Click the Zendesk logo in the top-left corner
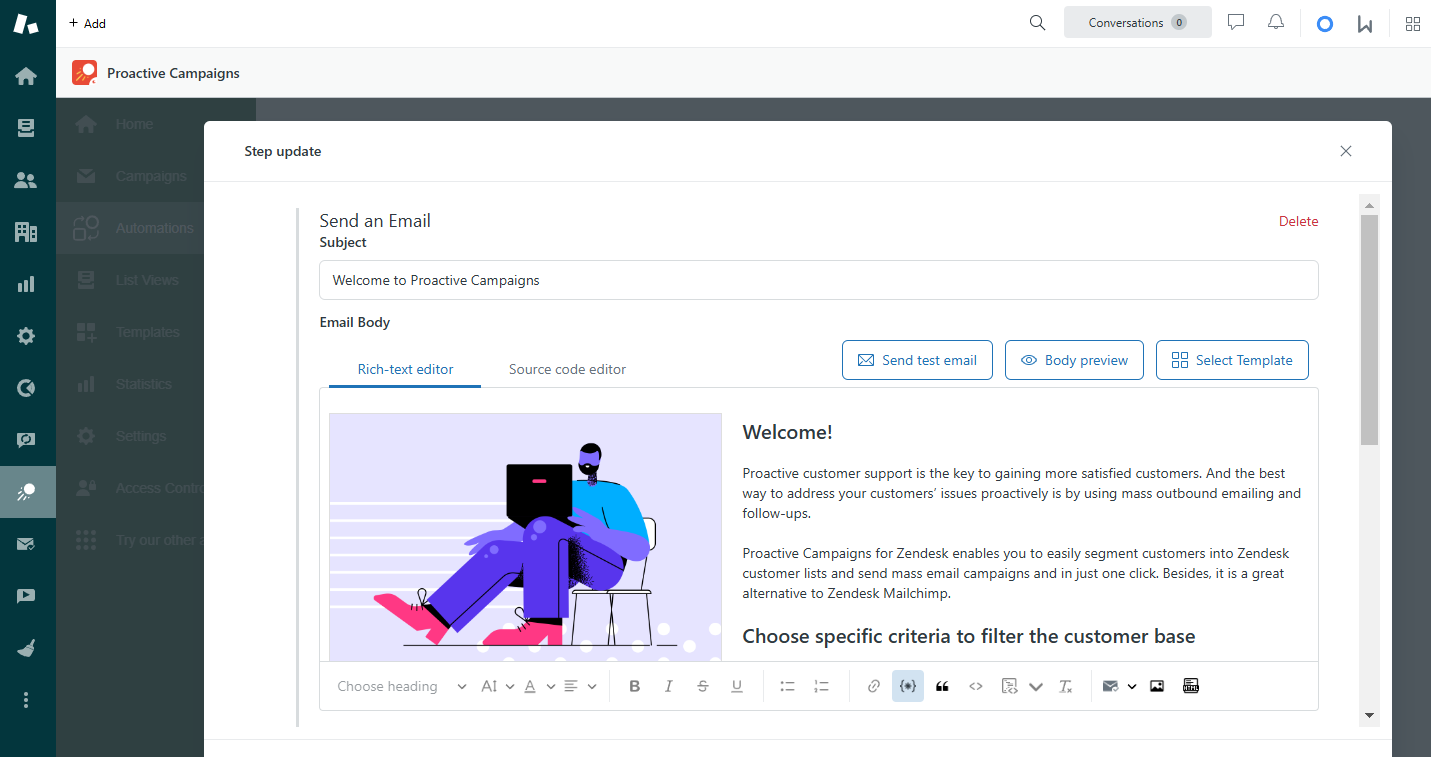Viewport: 1431px width, 757px height. click(x=26, y=23)
